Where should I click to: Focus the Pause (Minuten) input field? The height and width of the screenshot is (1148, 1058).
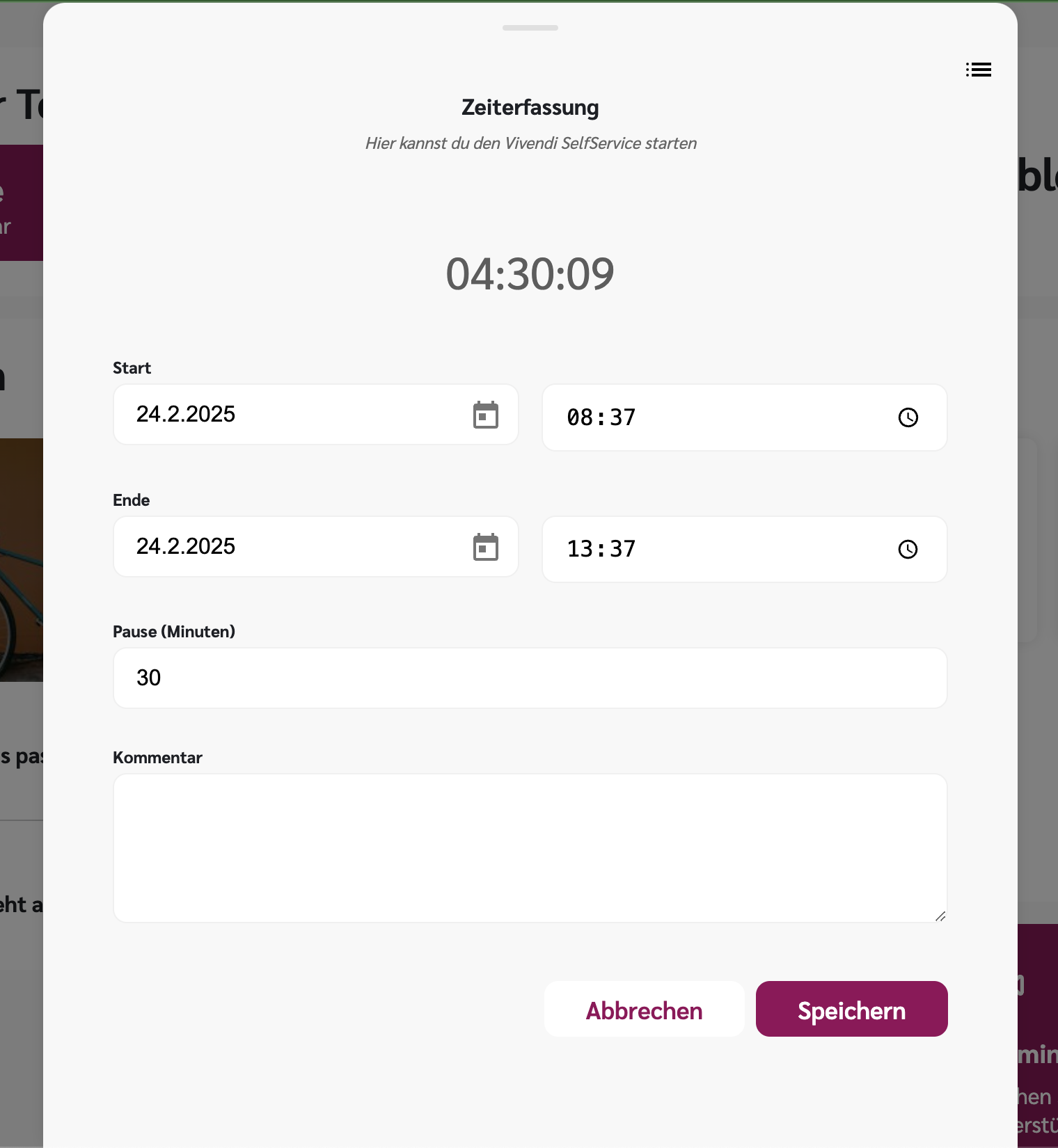[530, 678]
